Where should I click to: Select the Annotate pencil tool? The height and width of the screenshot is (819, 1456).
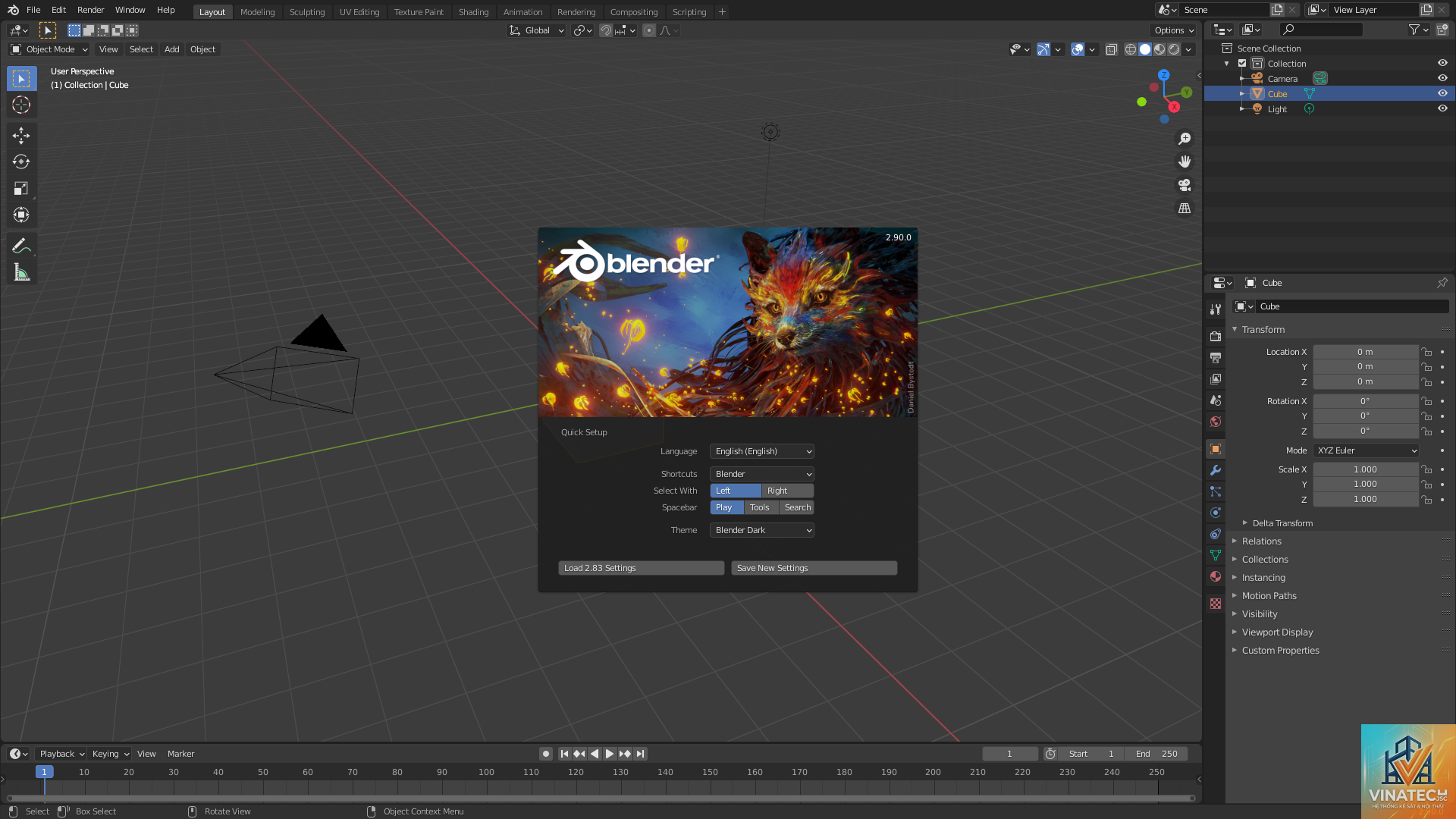(x=21, y=246)
